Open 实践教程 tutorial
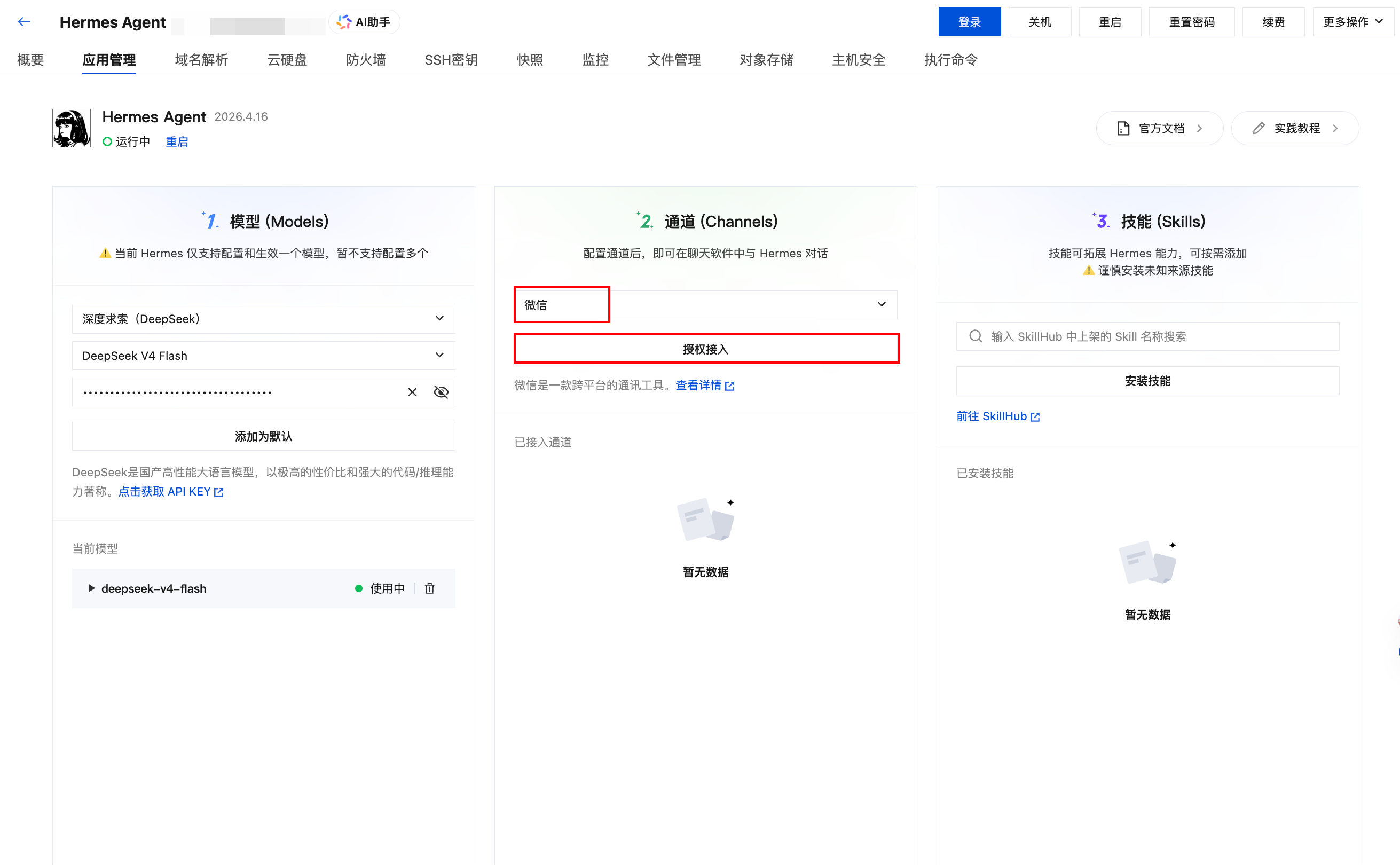Screen dimensions: 1400x865 pyautogui.click(x=1295, y=128)
